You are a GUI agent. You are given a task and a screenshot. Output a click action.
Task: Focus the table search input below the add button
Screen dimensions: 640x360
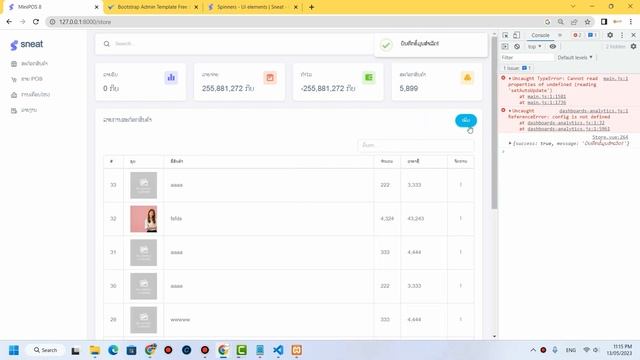click(x=416, y=145)
